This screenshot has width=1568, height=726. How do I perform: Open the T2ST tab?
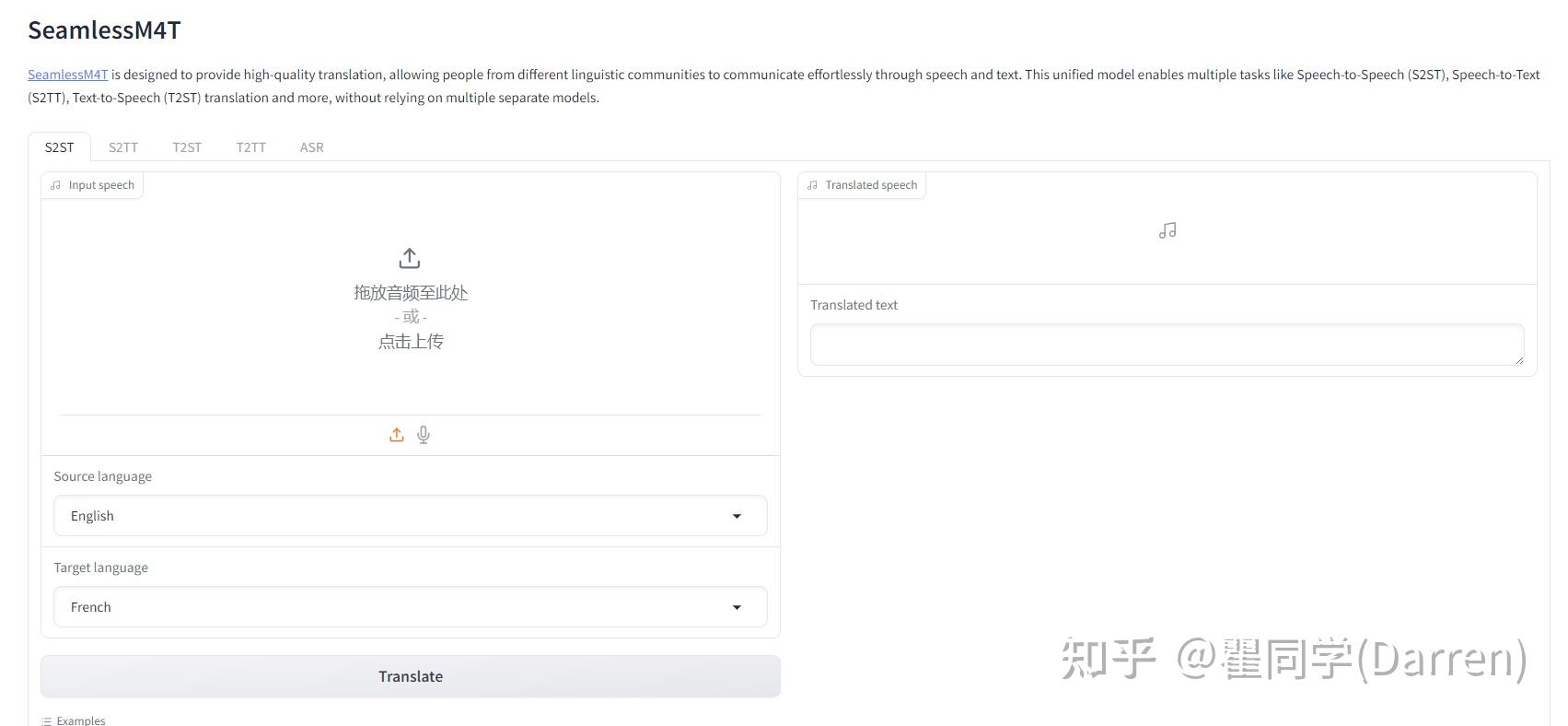tap(187, 147)
